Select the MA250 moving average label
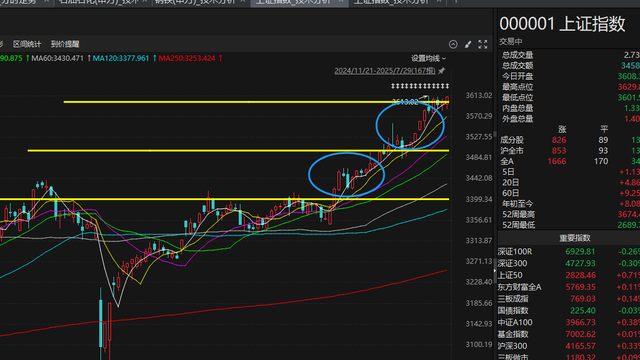Image resolution: width=640 pixels, height=360 pixels. tap(187, 58)
